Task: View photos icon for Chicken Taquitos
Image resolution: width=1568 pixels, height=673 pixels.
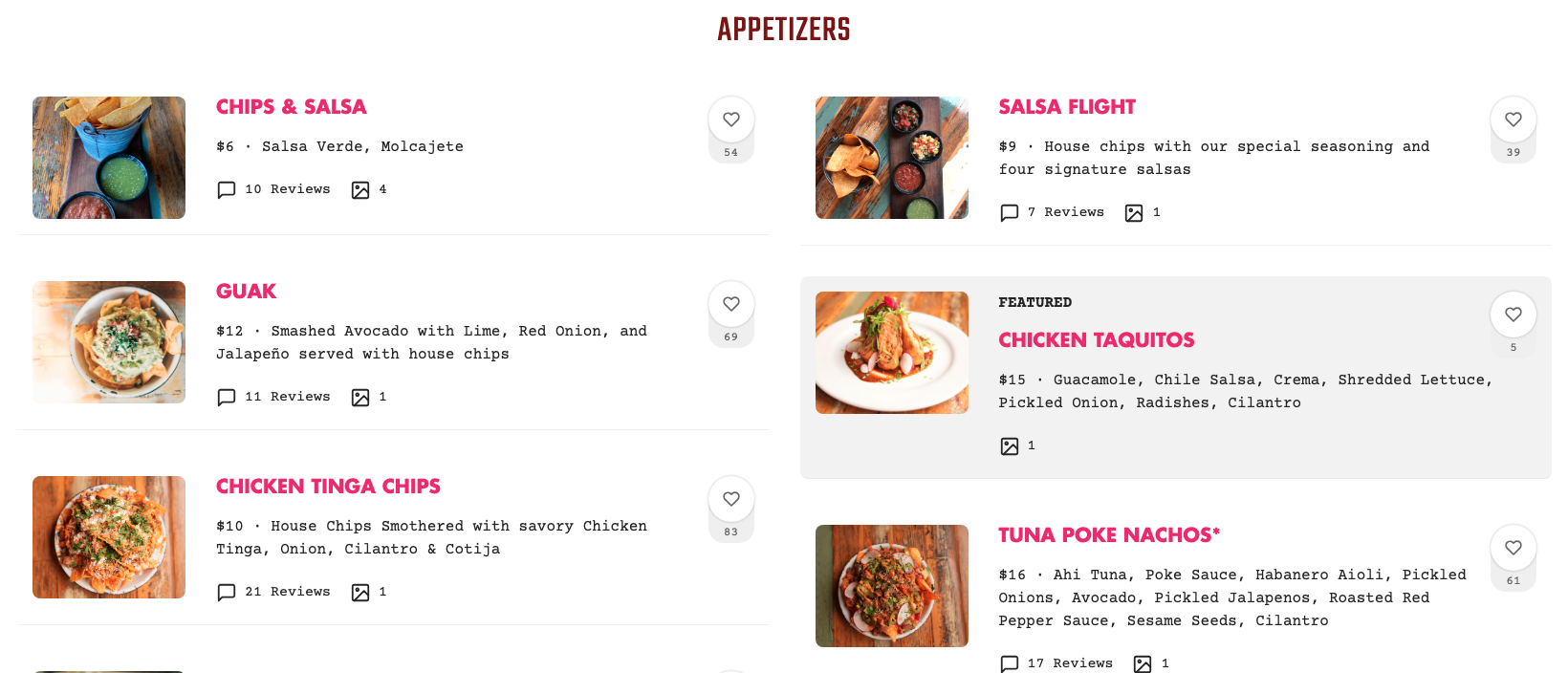Action: coord(1010,446)
